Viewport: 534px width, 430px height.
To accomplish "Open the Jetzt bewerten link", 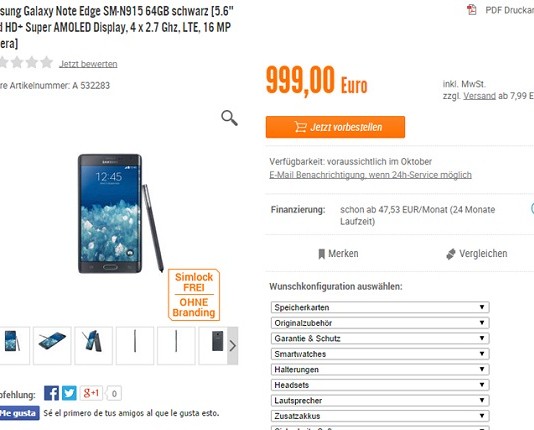I will pos(88,64).
